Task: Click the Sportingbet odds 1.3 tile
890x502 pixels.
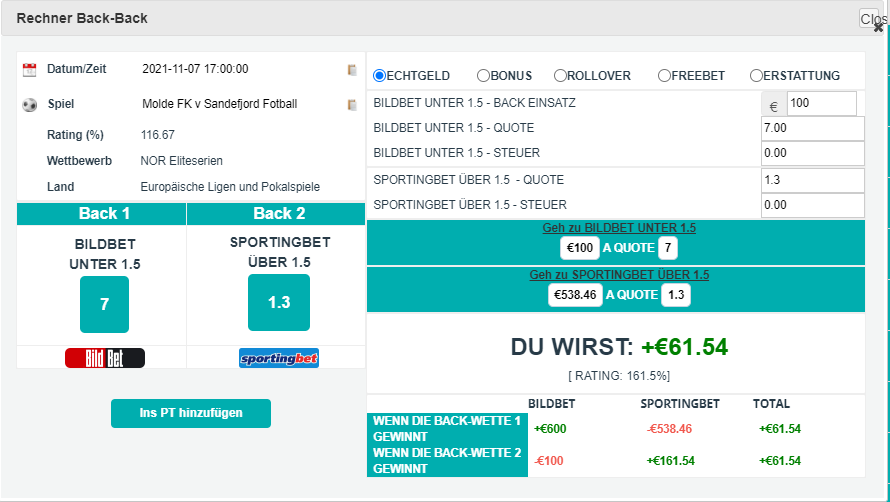Action: pos(279,302)
